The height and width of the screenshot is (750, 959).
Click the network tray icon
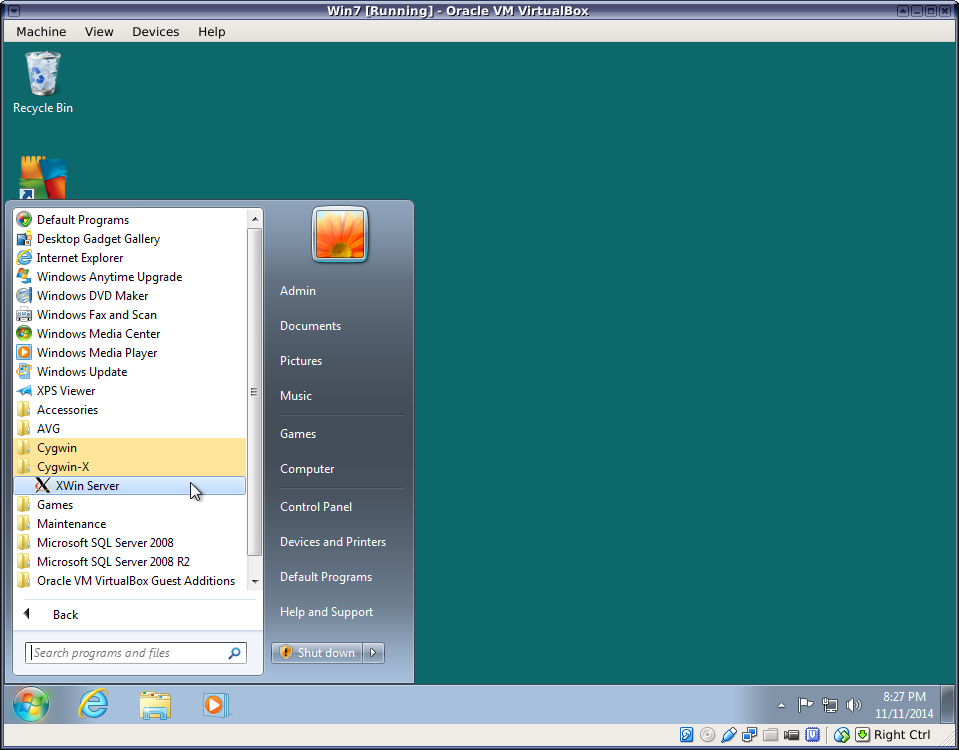click(830, 705)
